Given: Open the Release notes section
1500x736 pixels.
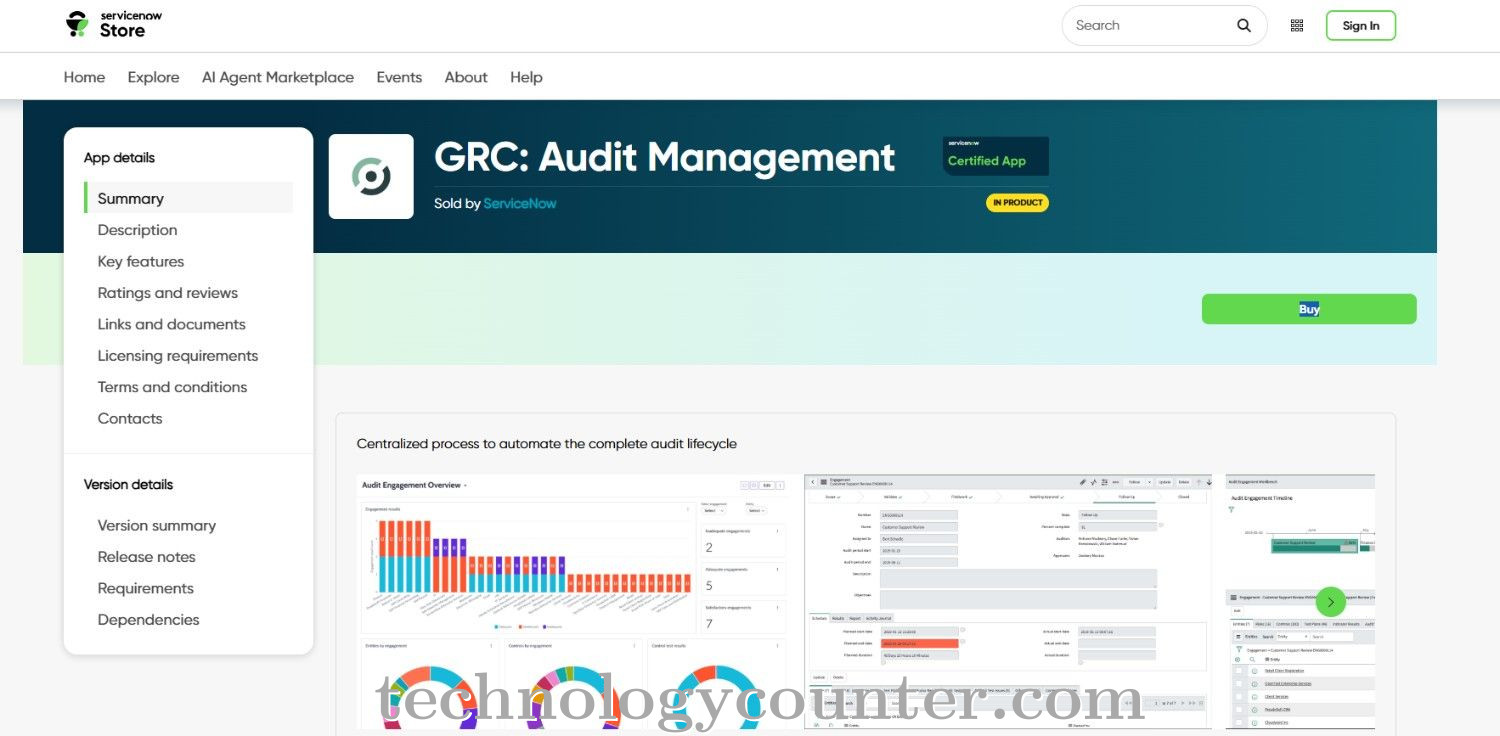Looking at the screenshot, I should point(146,556).
